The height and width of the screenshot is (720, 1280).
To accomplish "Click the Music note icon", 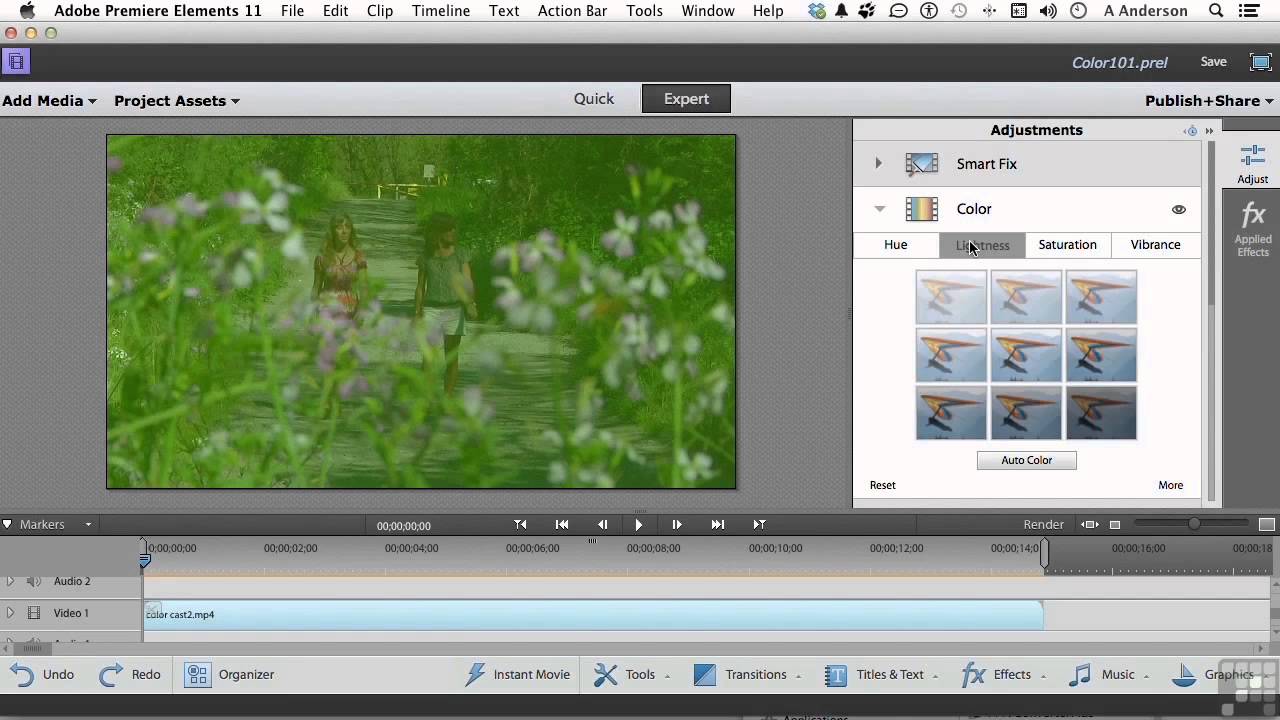I will (1080, 675).
